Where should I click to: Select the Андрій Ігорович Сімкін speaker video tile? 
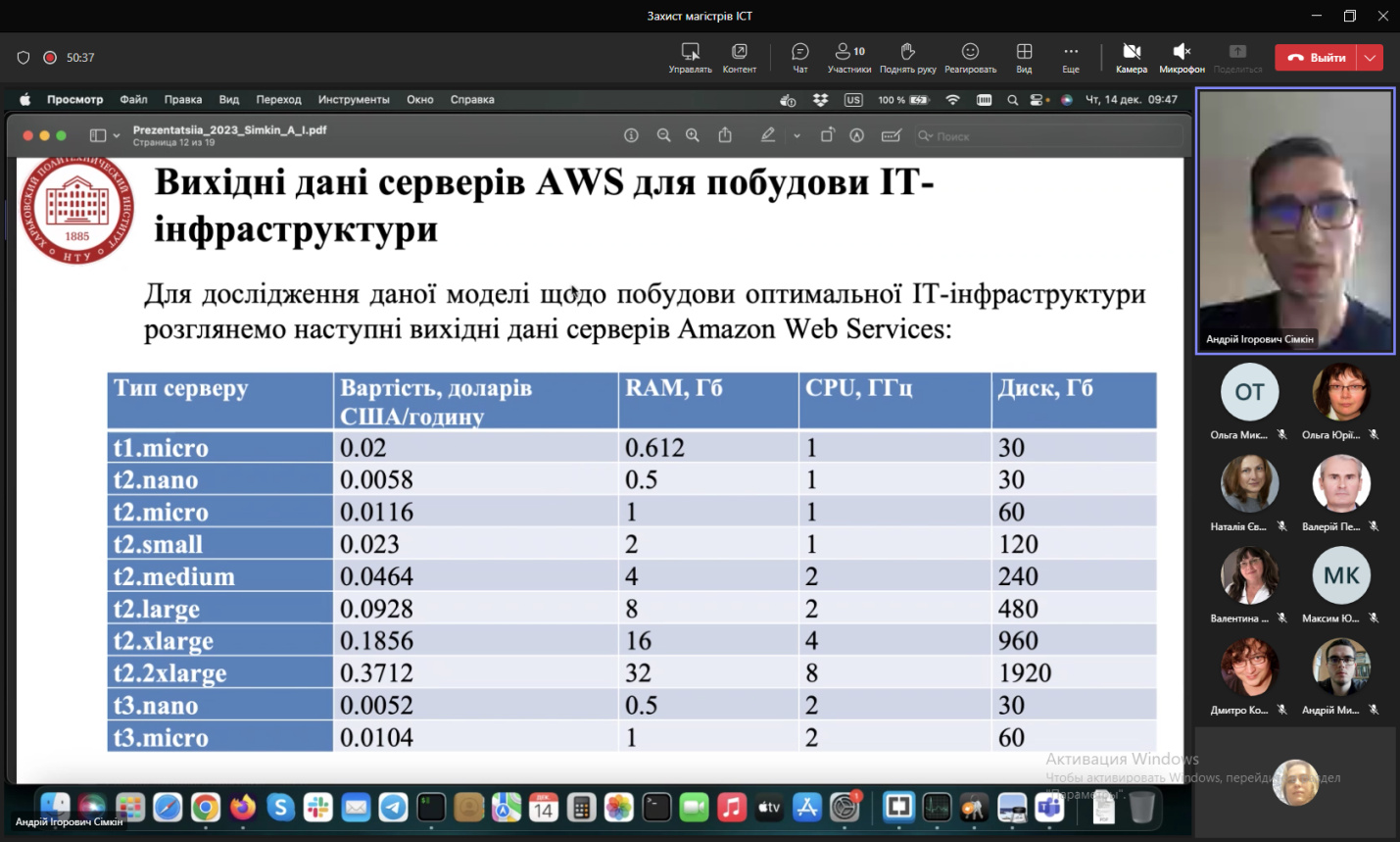coord(1295,222)
